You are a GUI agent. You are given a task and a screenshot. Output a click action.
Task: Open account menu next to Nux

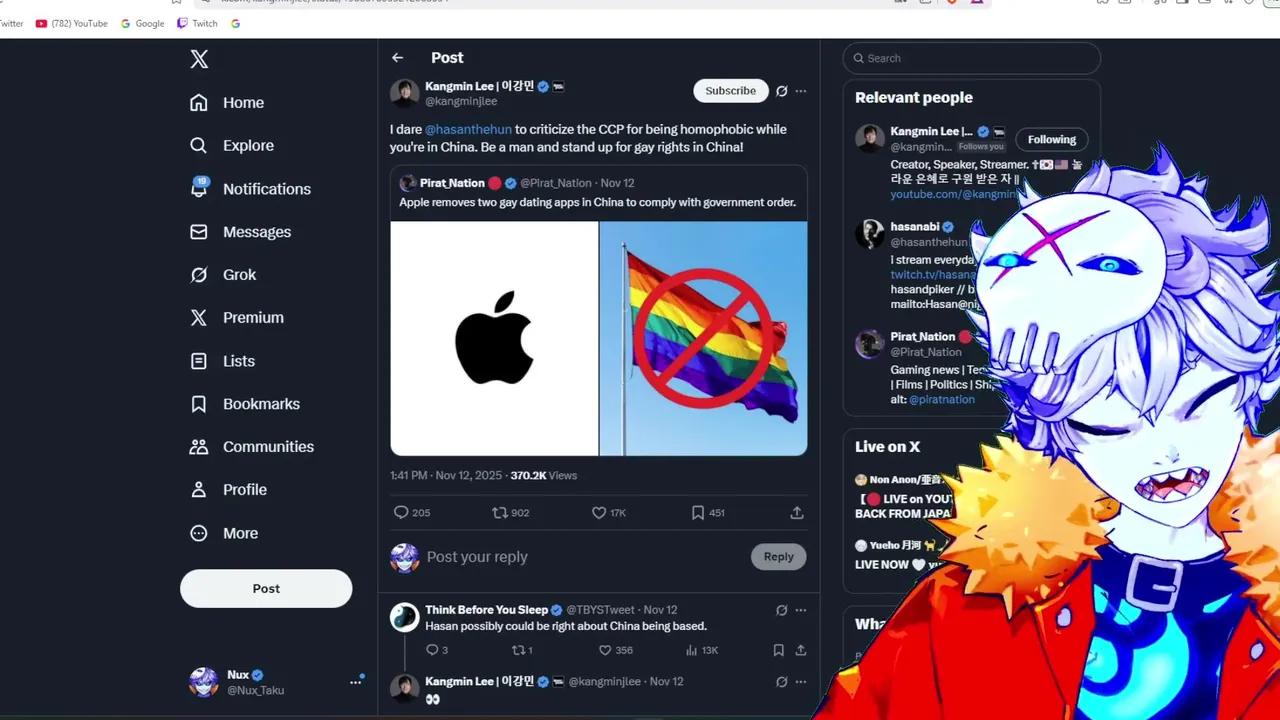[355, 682]
